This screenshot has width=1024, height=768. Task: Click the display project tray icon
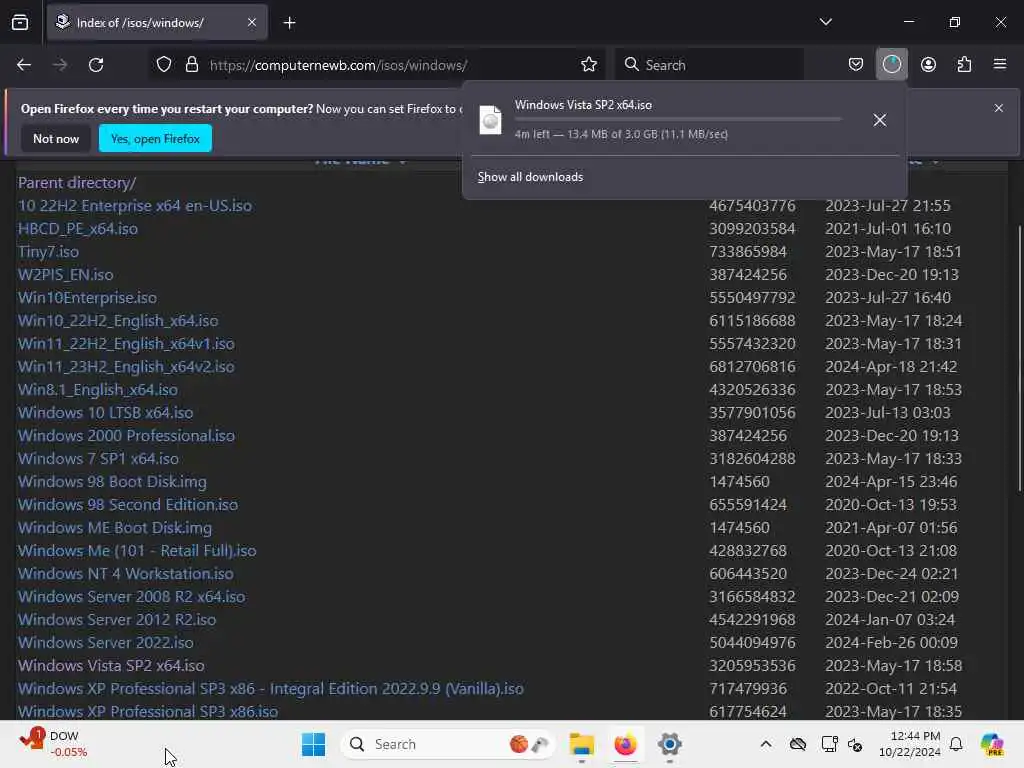[829, 744]
